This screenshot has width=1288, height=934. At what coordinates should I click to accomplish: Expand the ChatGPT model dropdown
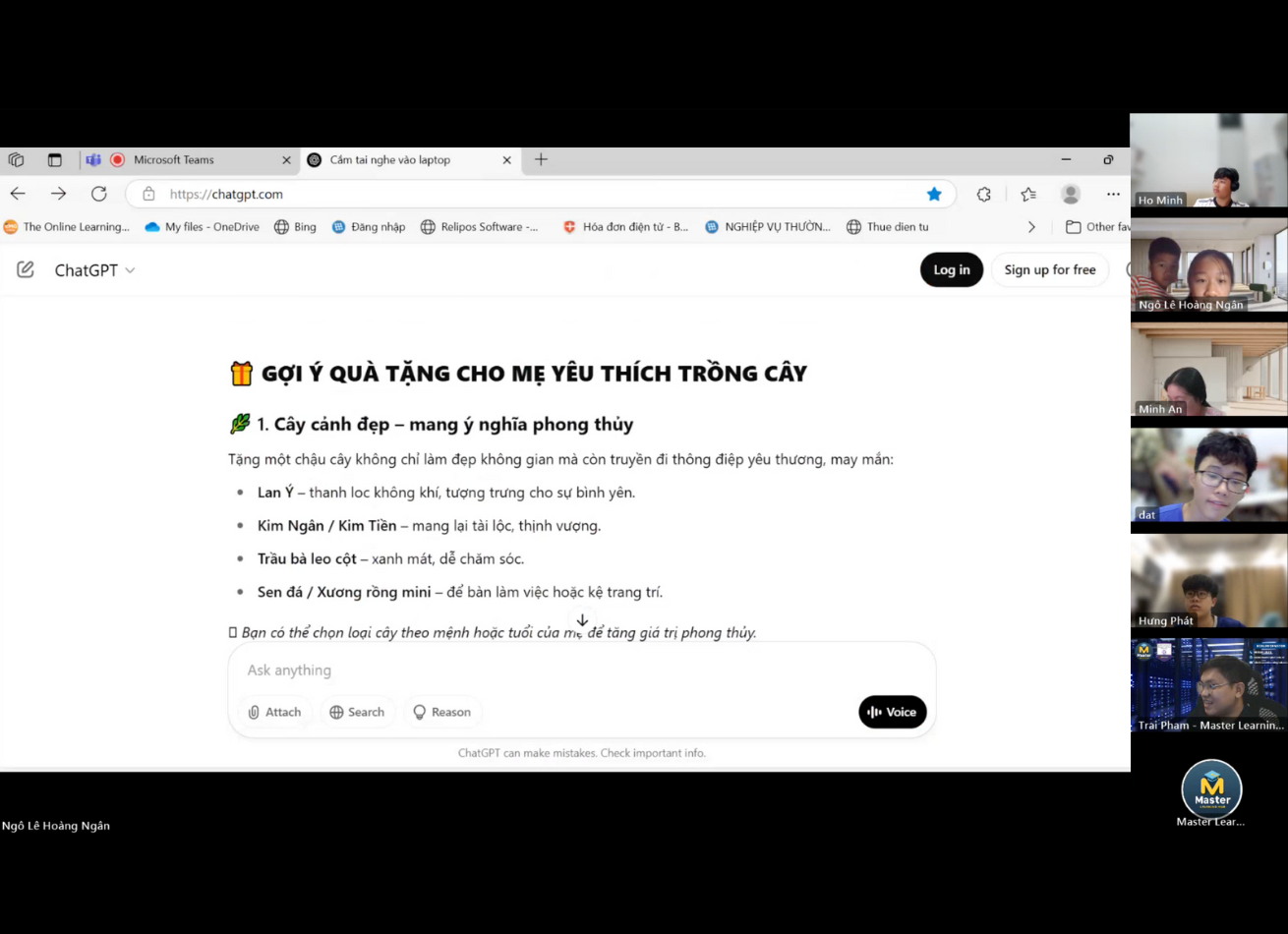pyautogui.click(x=94, y=270)
